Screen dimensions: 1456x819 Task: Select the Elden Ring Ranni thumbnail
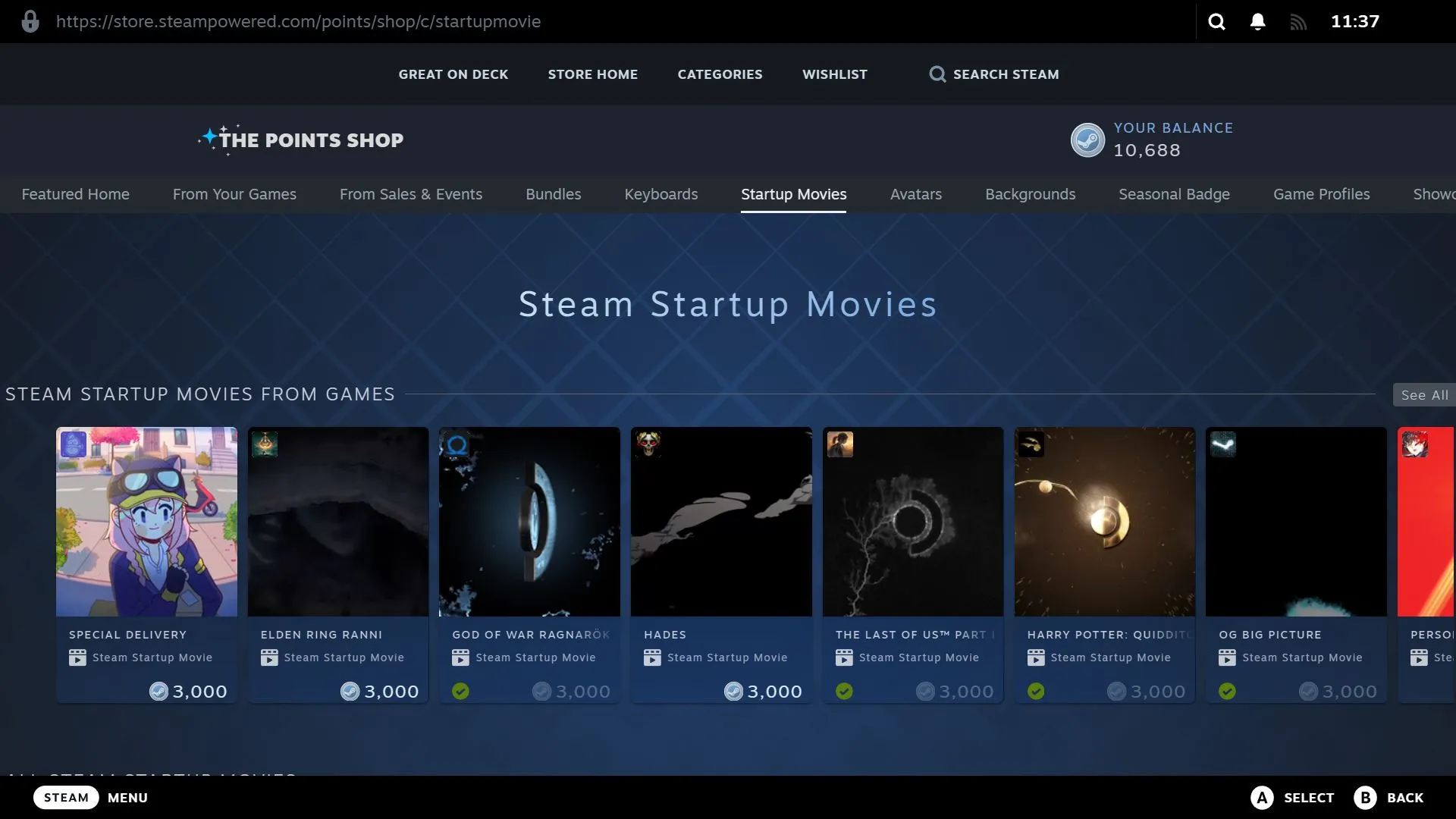(x=337, y=522)
